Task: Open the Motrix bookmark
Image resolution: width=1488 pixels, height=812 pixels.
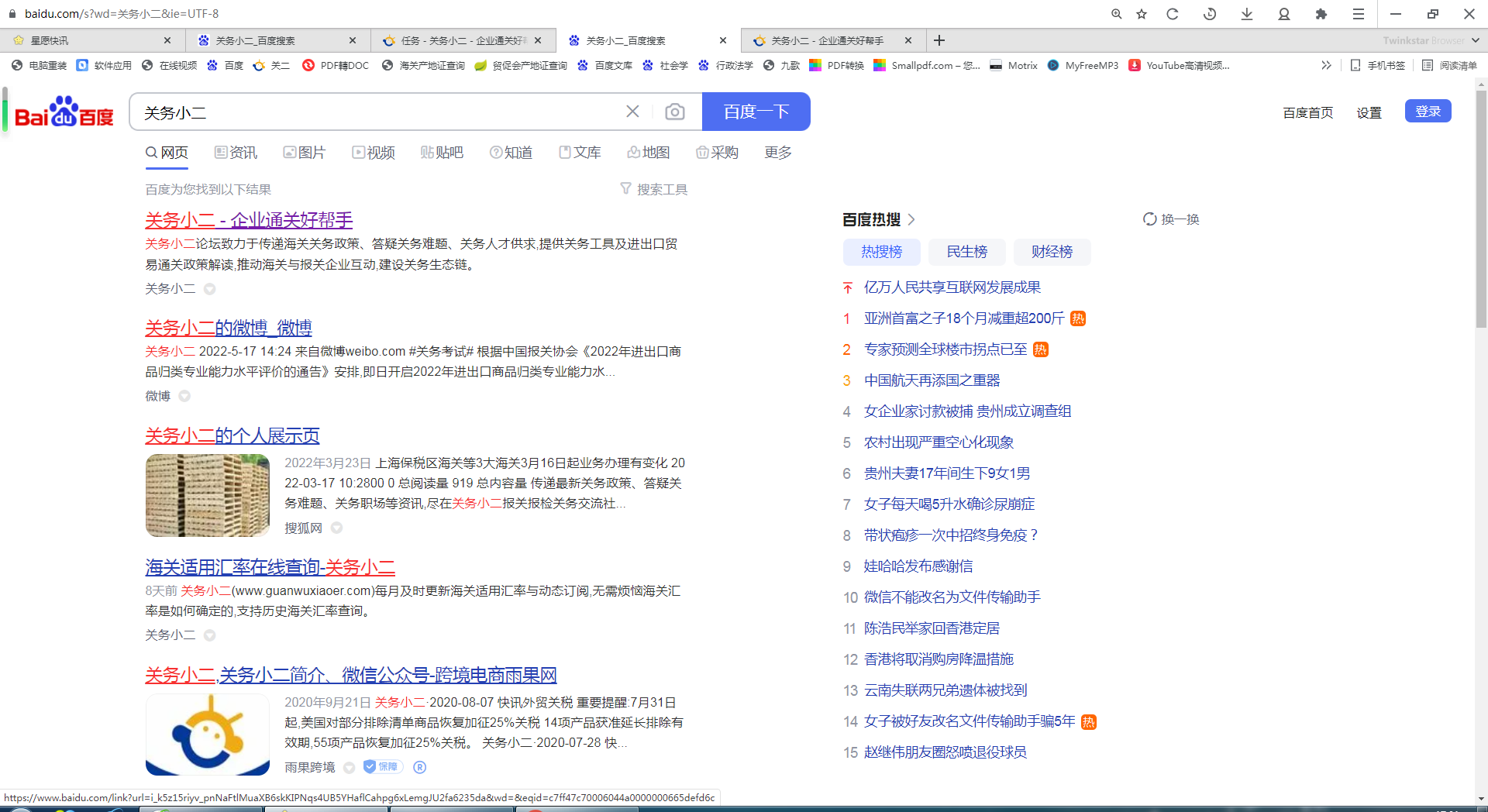Action: [x=1014, y=65]
